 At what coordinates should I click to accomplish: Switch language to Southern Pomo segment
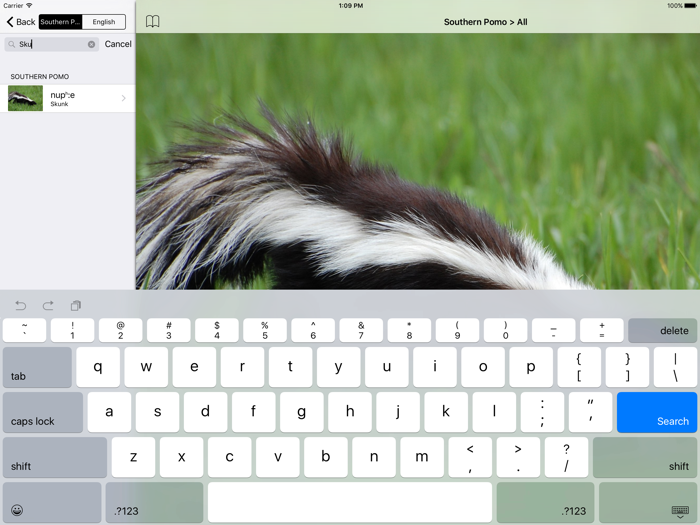(x=61, y=22)
